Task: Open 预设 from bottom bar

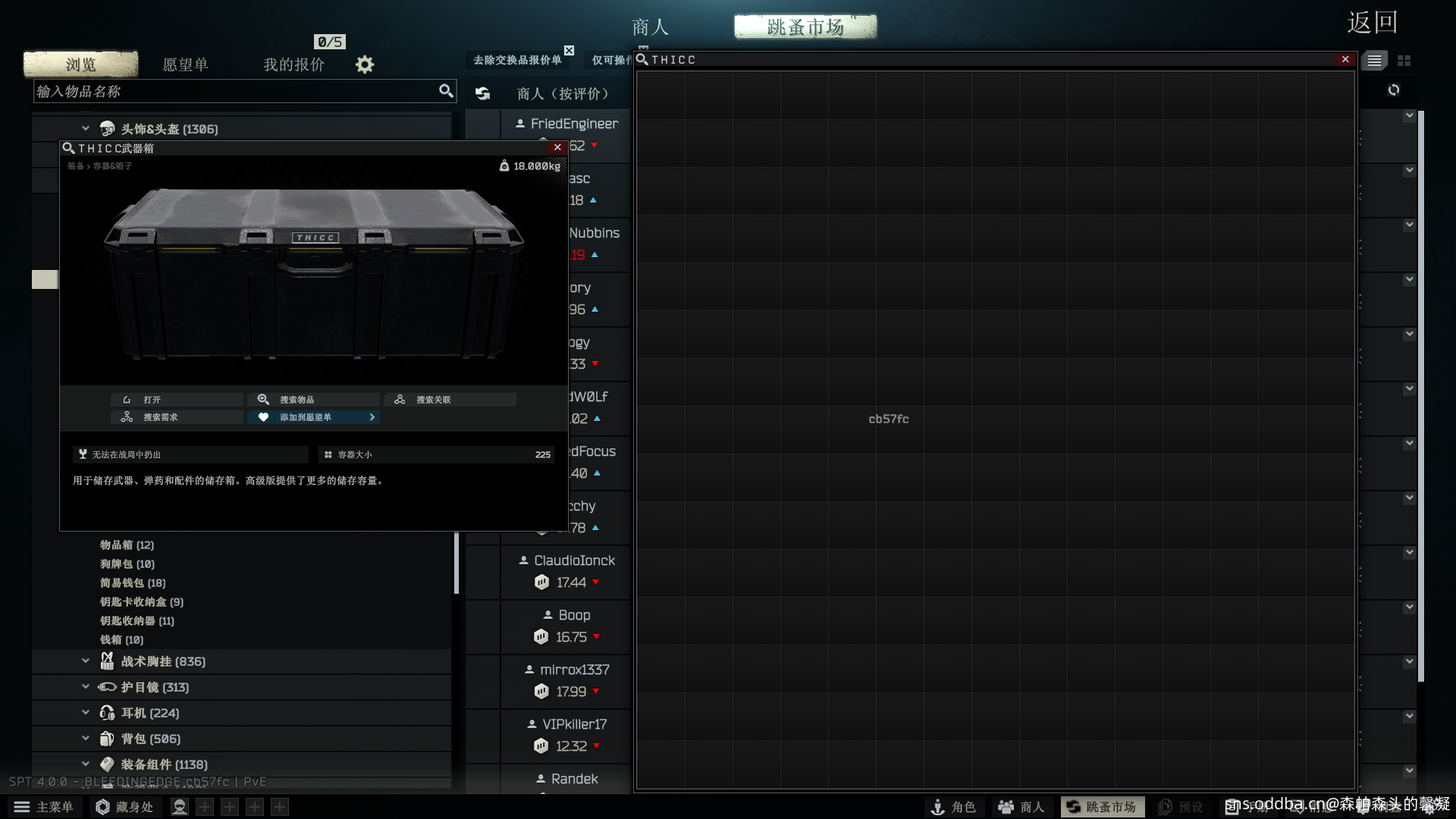Action: pos(1181,807)
